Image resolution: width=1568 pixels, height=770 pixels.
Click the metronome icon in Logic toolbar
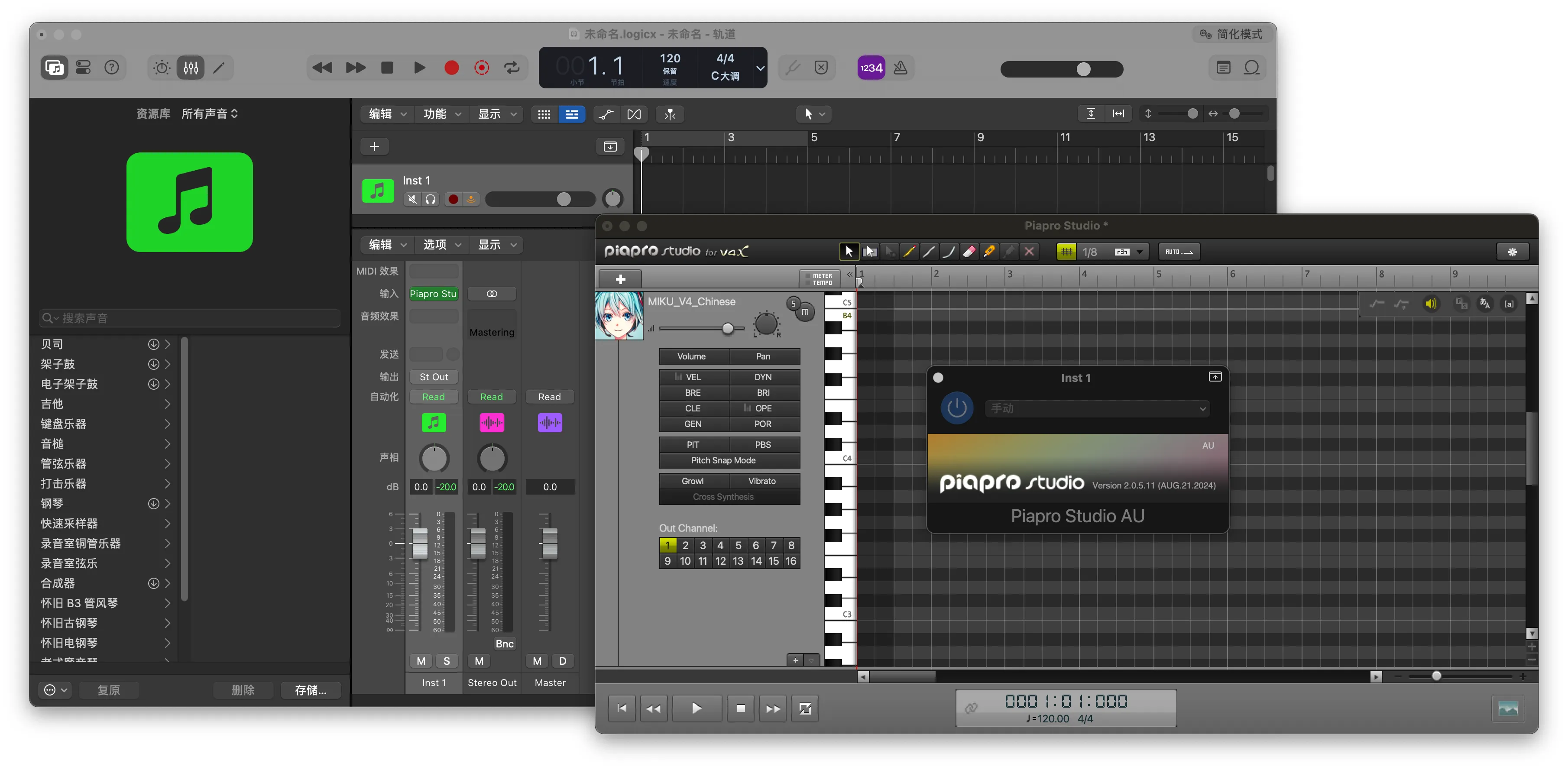900,68
